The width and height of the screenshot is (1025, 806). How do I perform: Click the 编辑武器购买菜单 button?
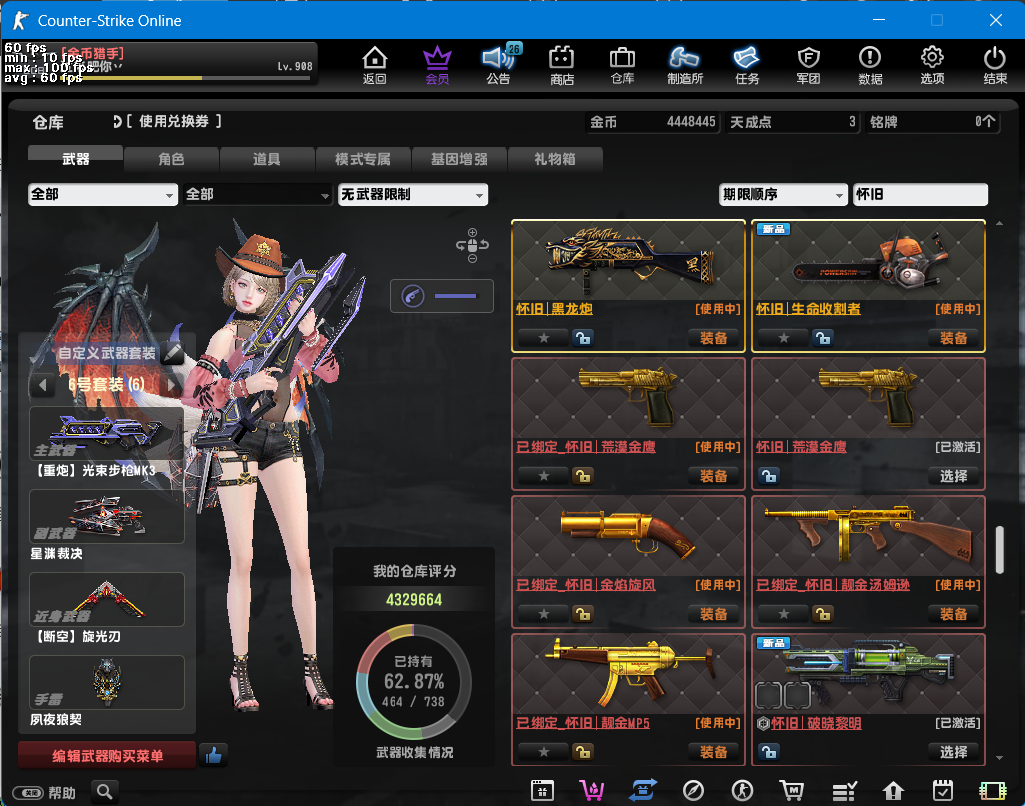[x=107, y=756]
